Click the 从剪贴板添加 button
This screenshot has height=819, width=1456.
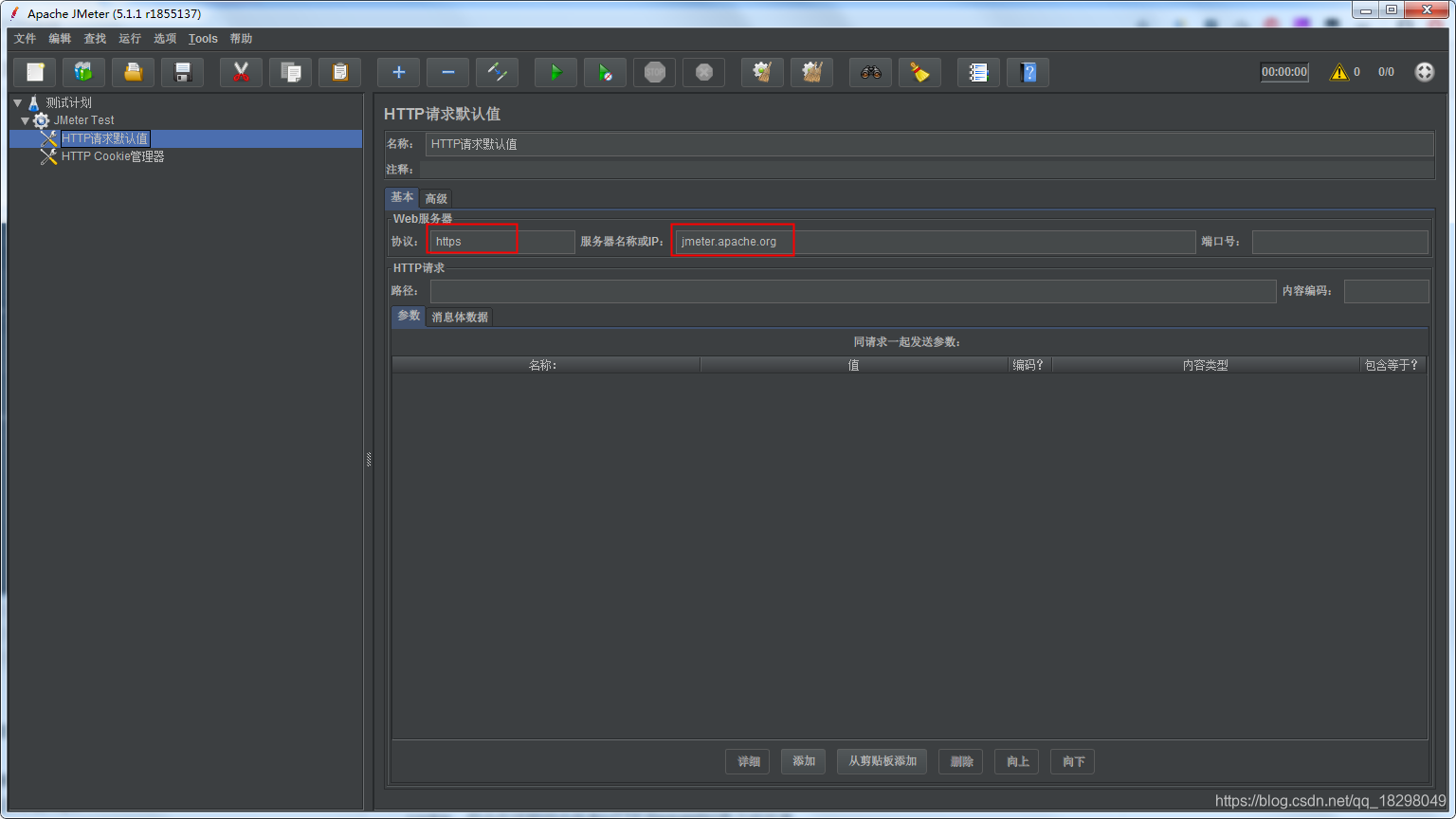click(x=883, y=761)
